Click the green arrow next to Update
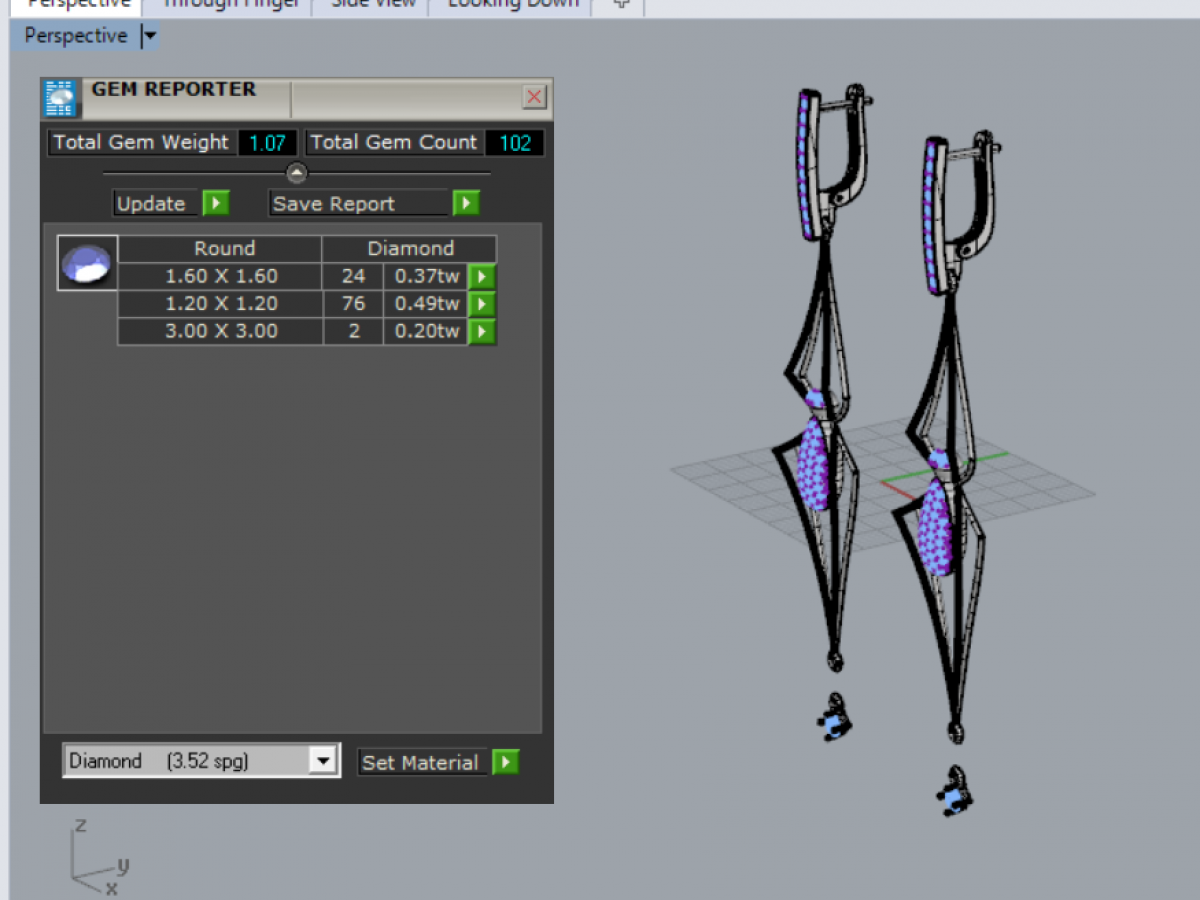This screenshot has width=1200, height=900. click(x=216, y=204)
